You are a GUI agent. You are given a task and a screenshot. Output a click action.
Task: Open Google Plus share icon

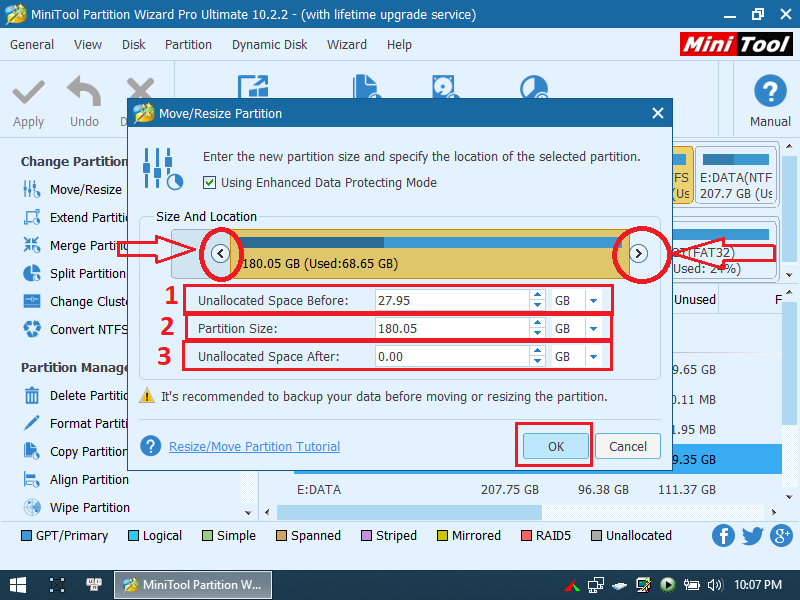click(781, 536)
